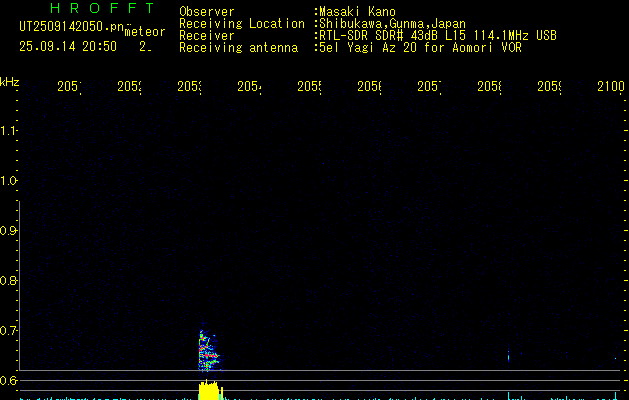Select '5el Yagi Az 20 for Aomori VOR' text
629x400 pixels.
[x=420, y=48]
